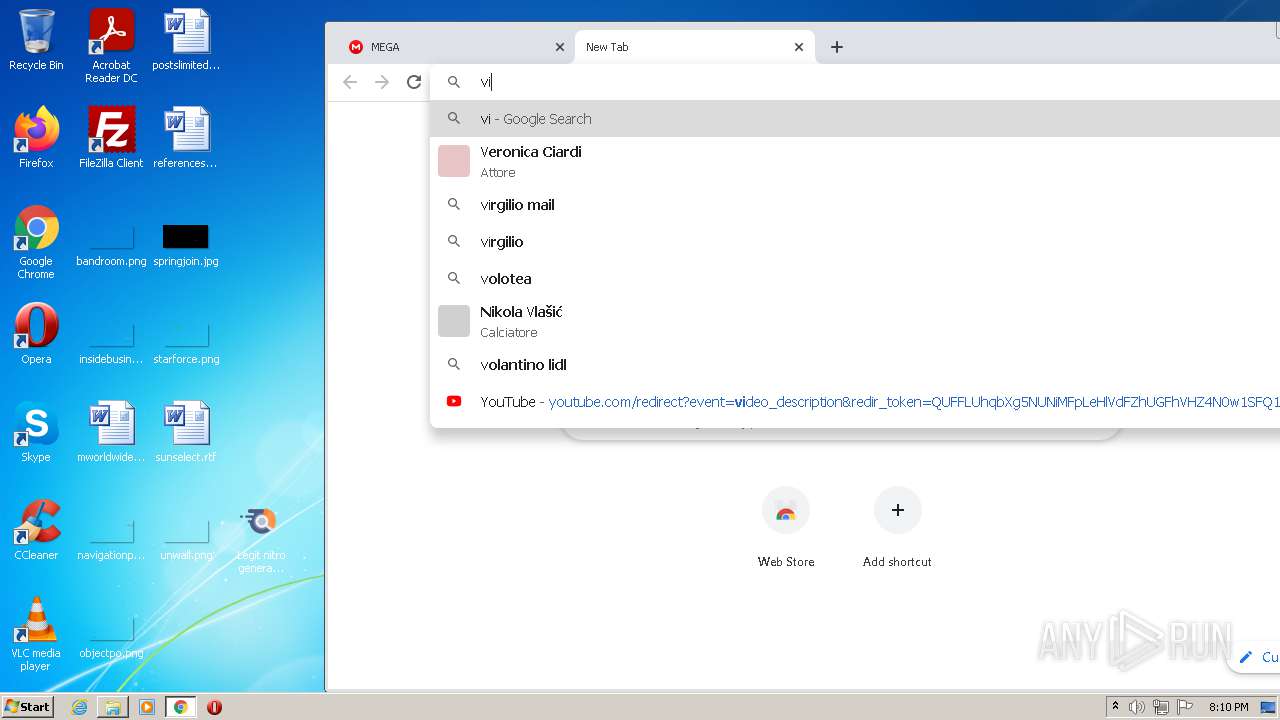Click the Chrome taskbar button
1280x720 pixels.
(x=181, y=707)
